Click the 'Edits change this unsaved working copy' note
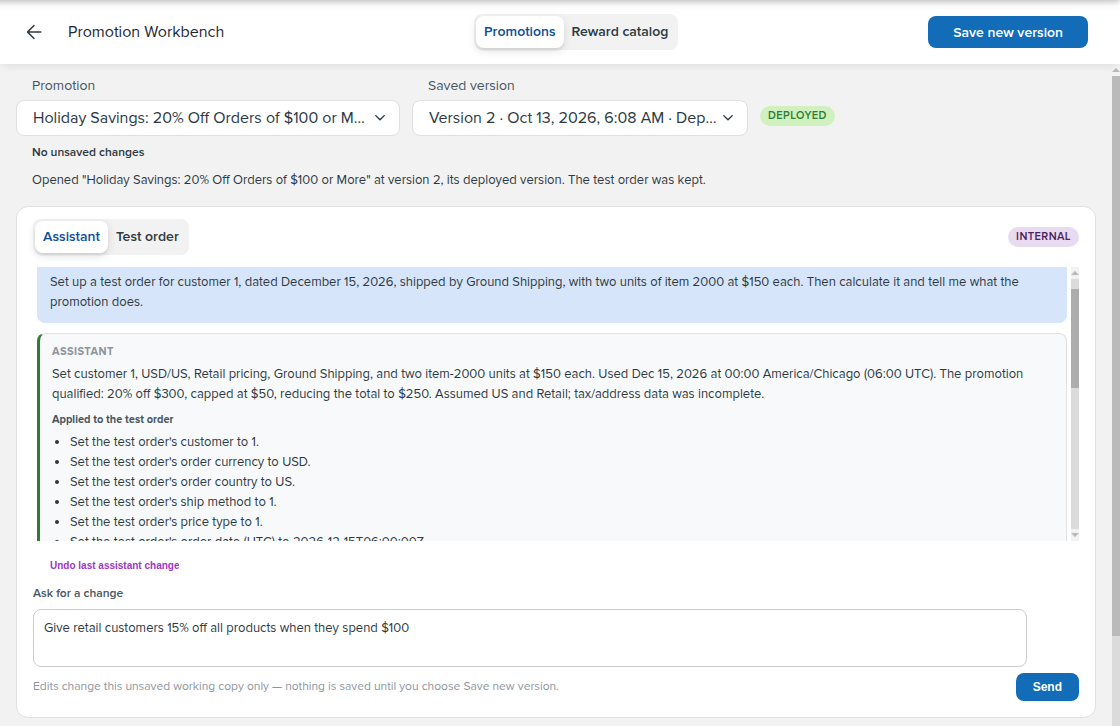Viewport: 1120px width, 726px height. click(296, 686)
